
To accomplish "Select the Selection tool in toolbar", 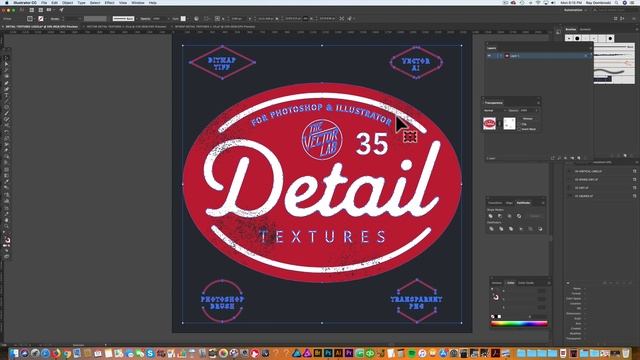I will pos(6,58).
